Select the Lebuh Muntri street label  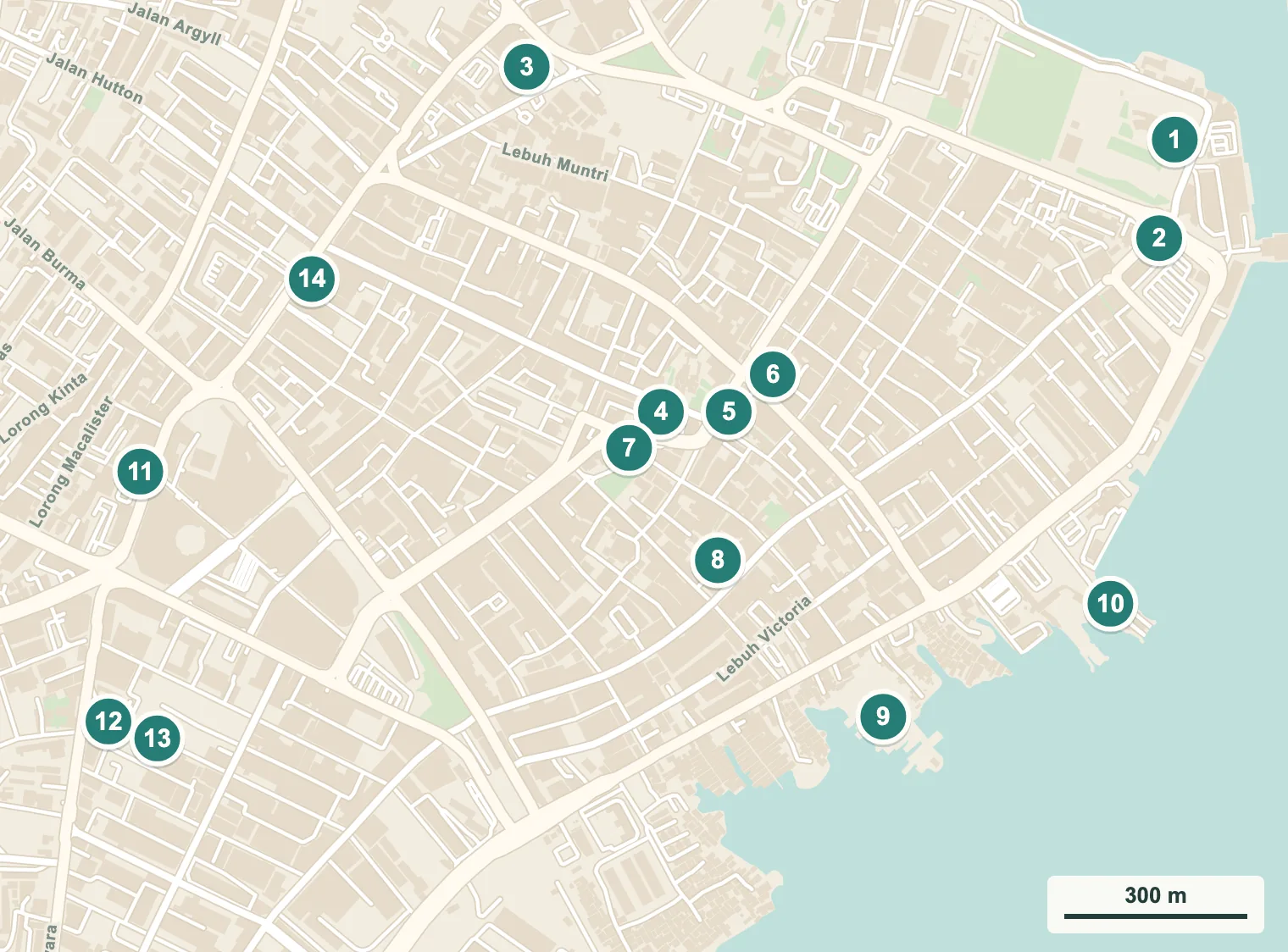click(555, 163)
